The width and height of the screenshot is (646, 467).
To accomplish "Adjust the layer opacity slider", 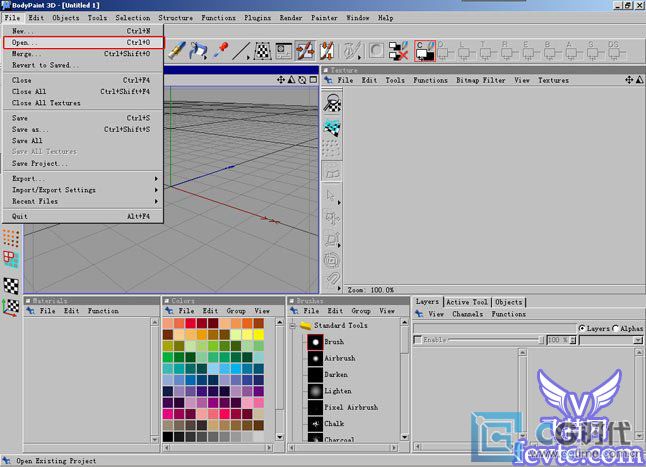I will [x=497, y=340].
